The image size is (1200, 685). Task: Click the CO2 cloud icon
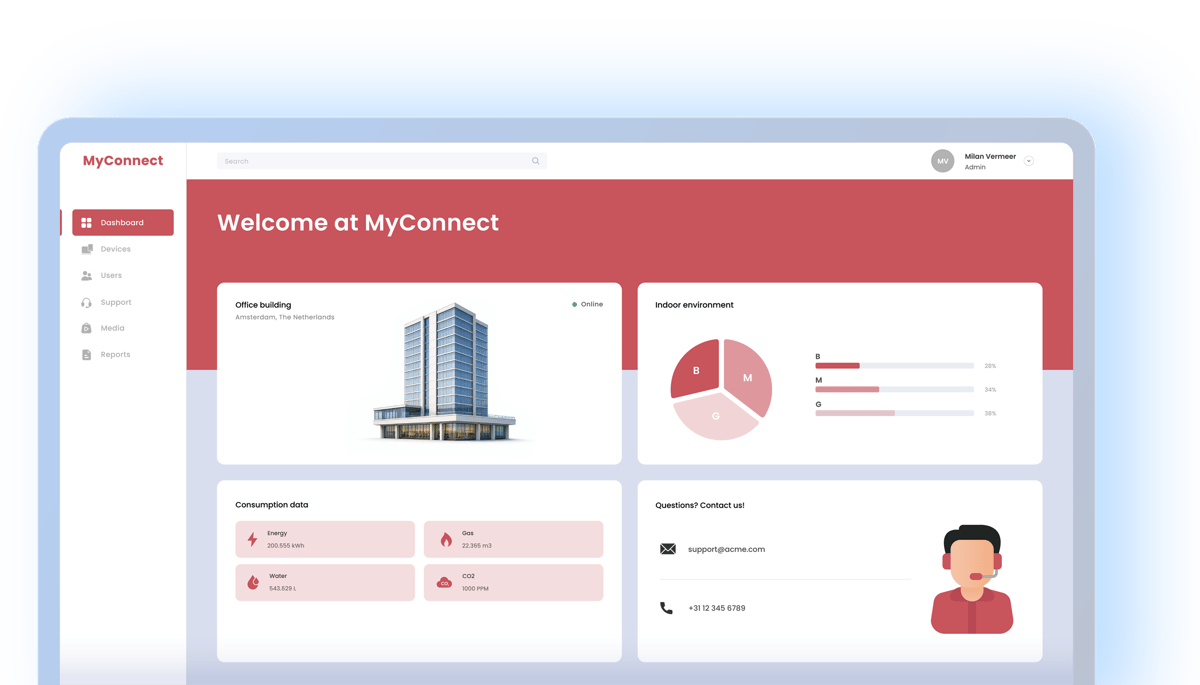[x=444, y=582]
